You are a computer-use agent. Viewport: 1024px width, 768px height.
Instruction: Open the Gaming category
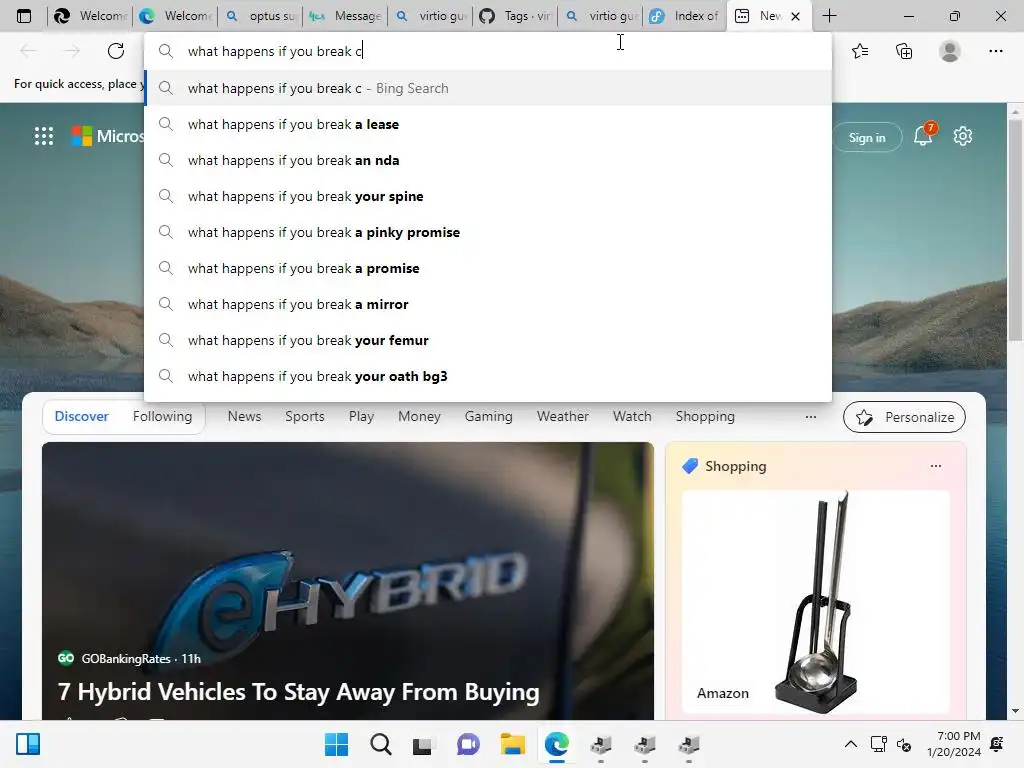[488, 416]
